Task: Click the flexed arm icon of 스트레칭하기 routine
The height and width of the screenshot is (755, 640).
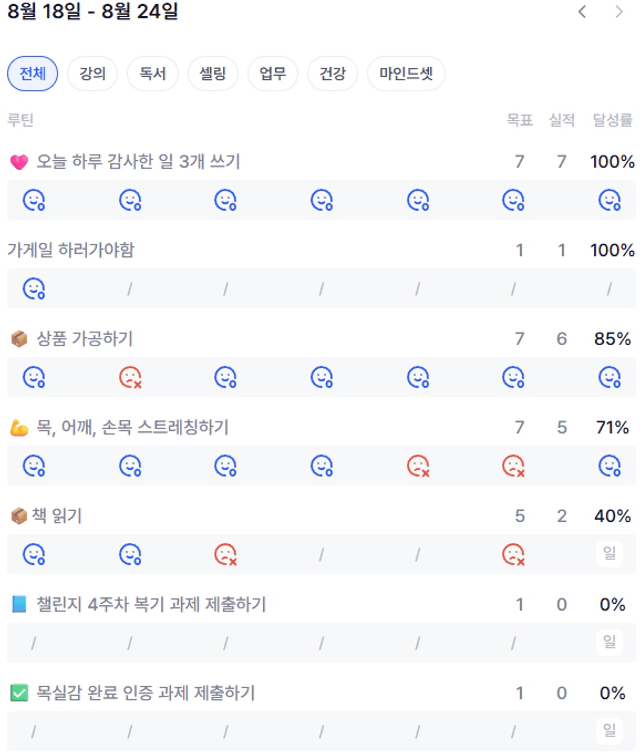Action: [19, 428]
